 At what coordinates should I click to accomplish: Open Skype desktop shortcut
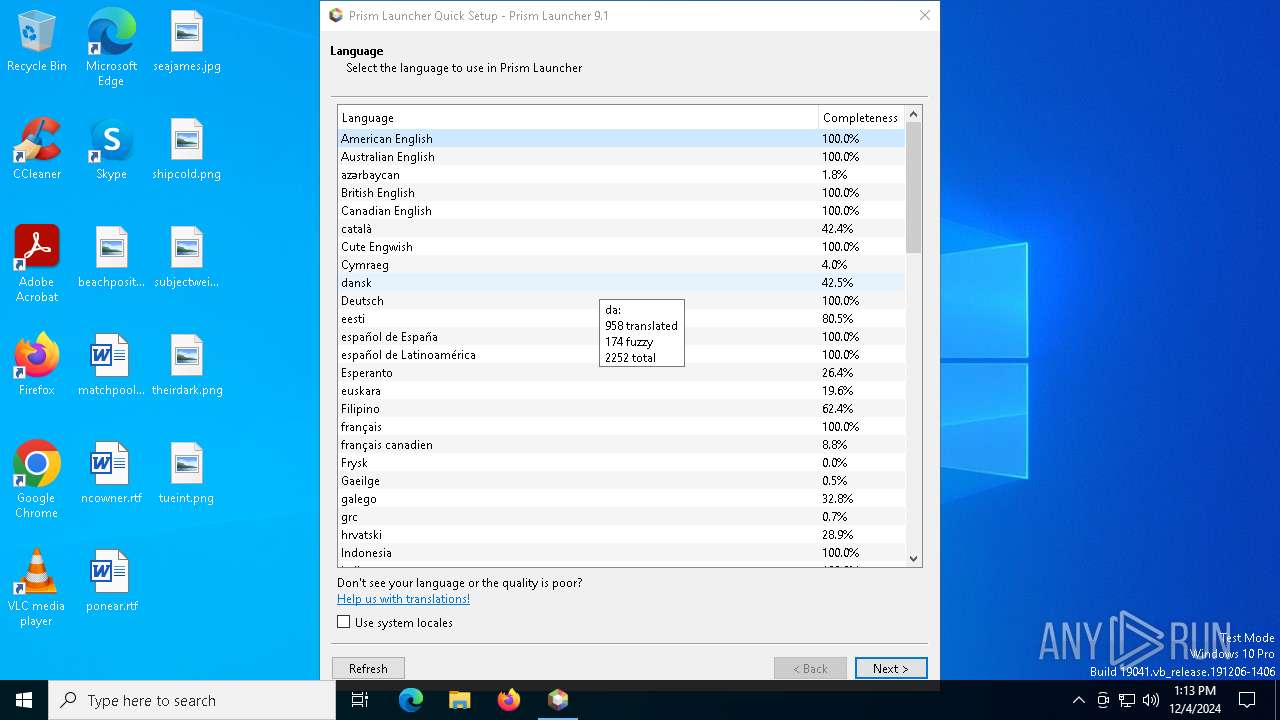[x=111, y=150]
